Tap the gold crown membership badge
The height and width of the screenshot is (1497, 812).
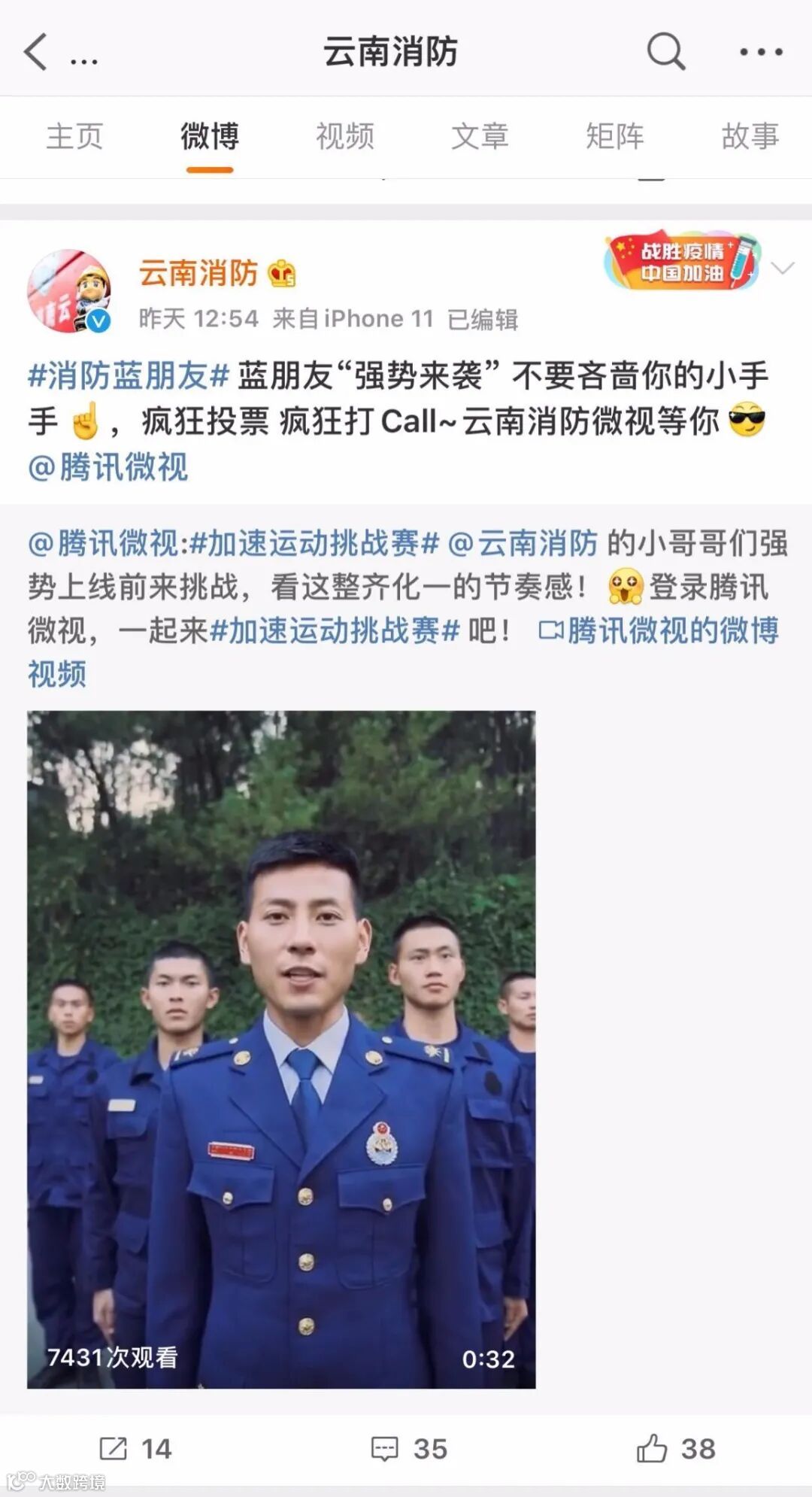pyautogui.click(x=282, y=274)
